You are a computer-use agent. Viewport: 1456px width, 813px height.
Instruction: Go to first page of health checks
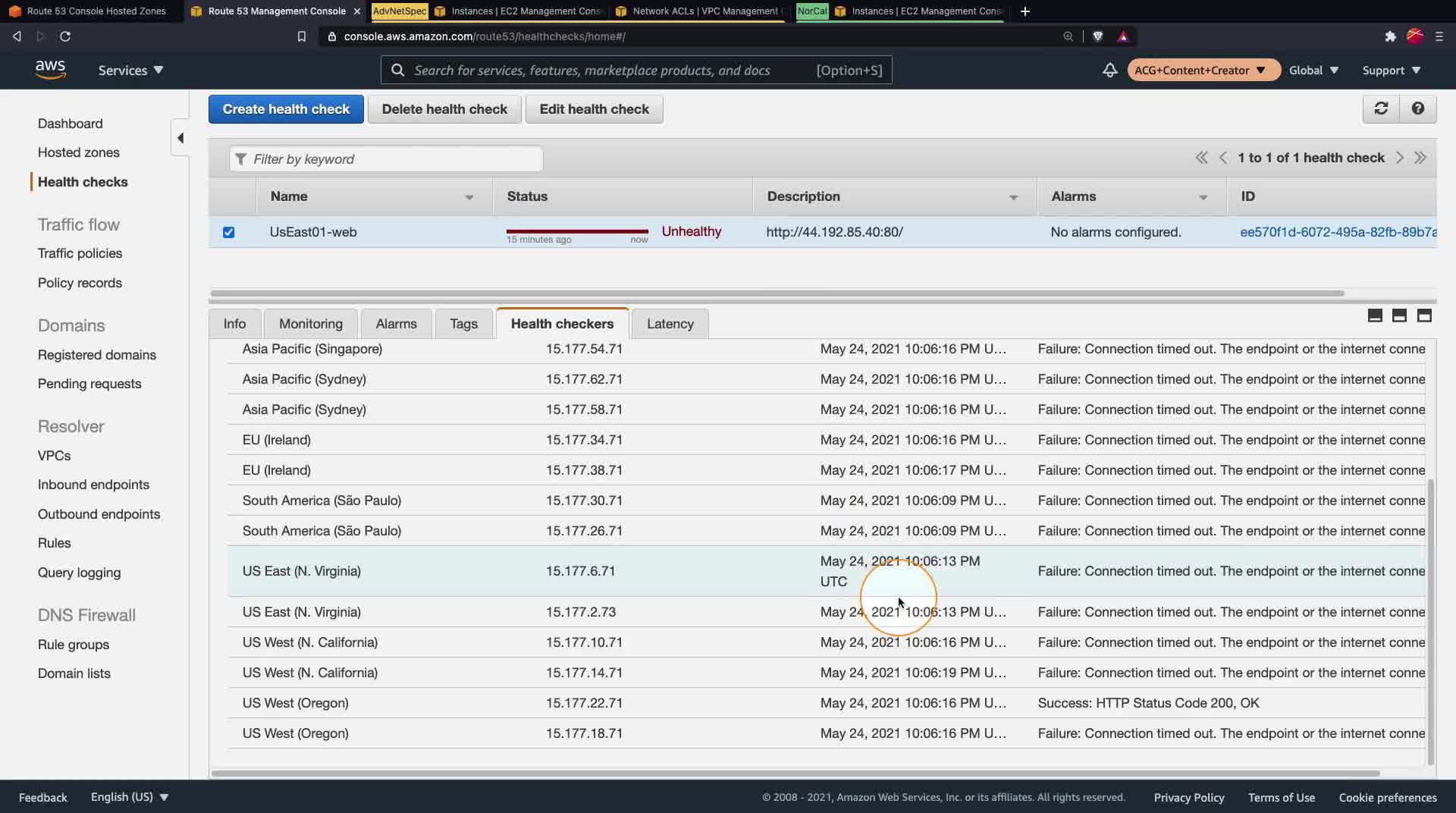tap(1201, 158)
